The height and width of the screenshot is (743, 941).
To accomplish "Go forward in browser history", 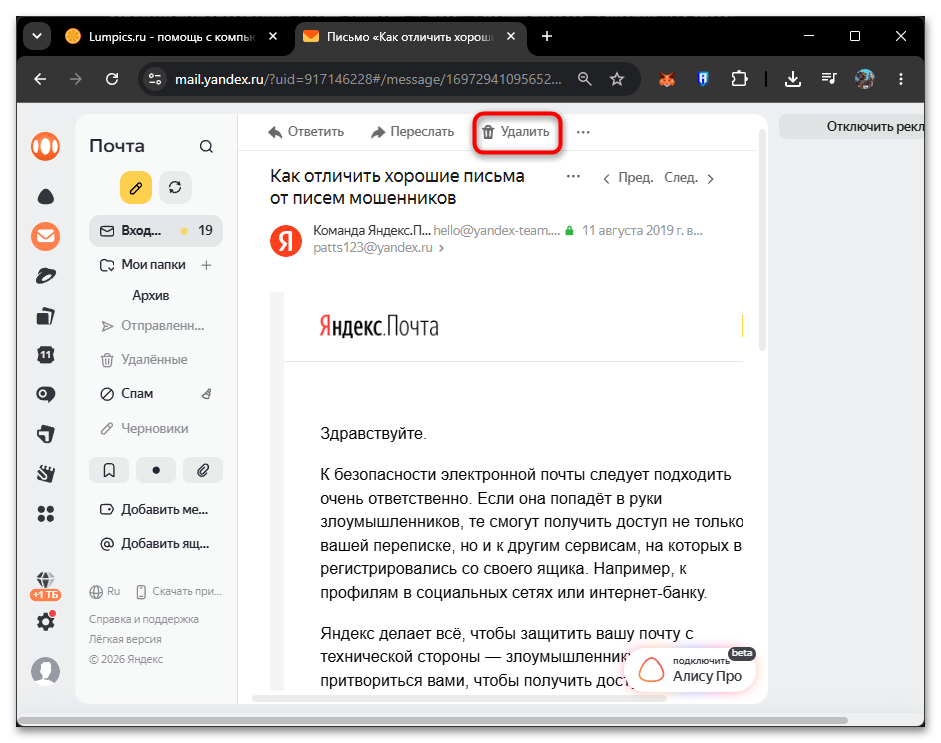I will tap(76, 79).
